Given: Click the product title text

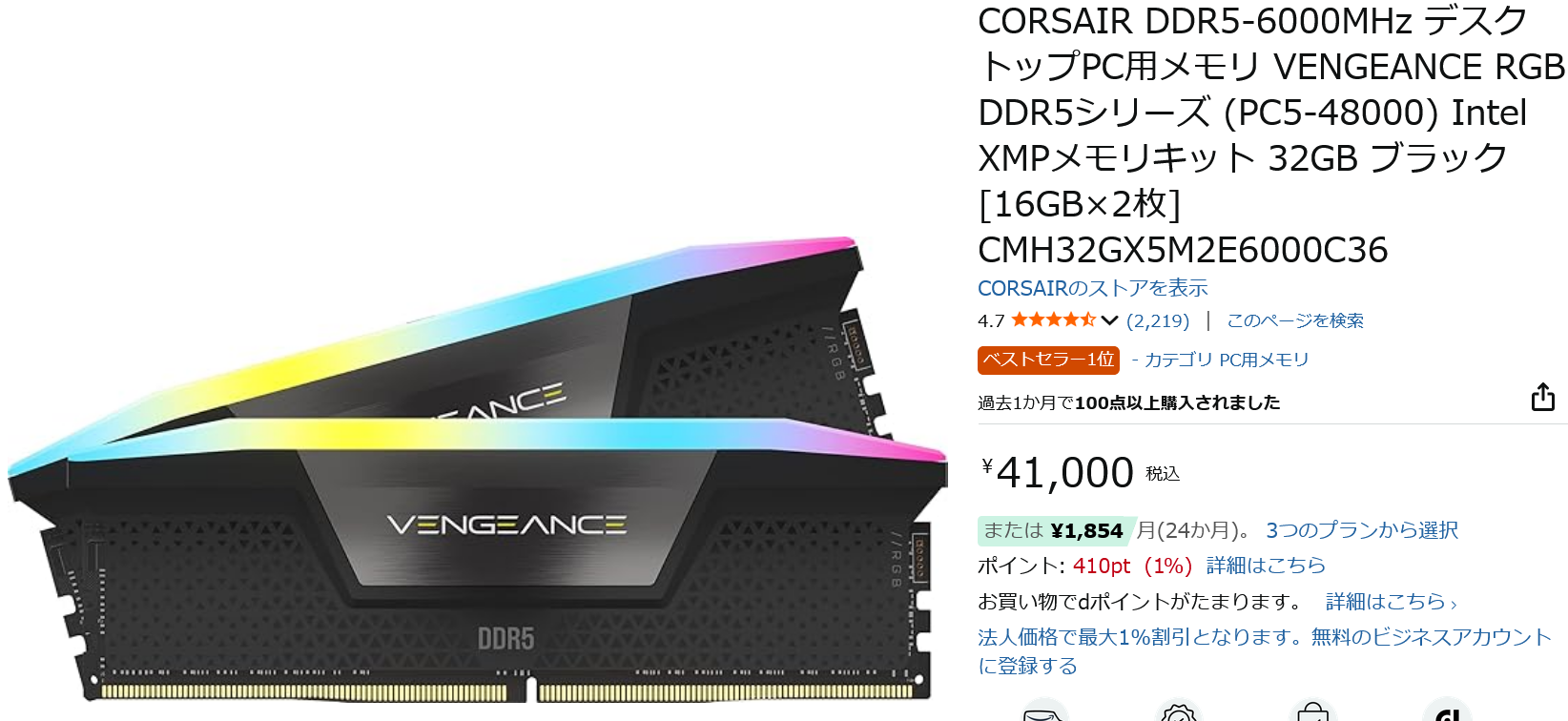Looking at the screenshot, I should (x=1270, y=135).
